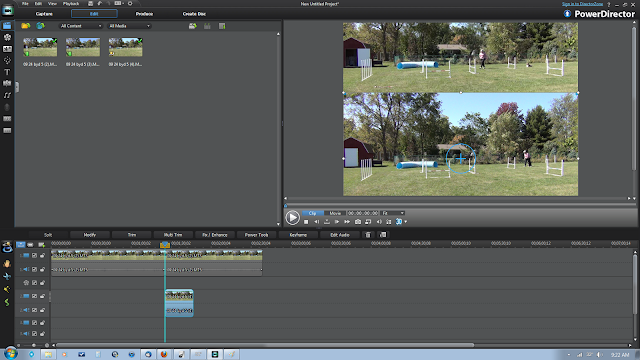
Task: Click the download media globe icon
Action: point(40,26)
